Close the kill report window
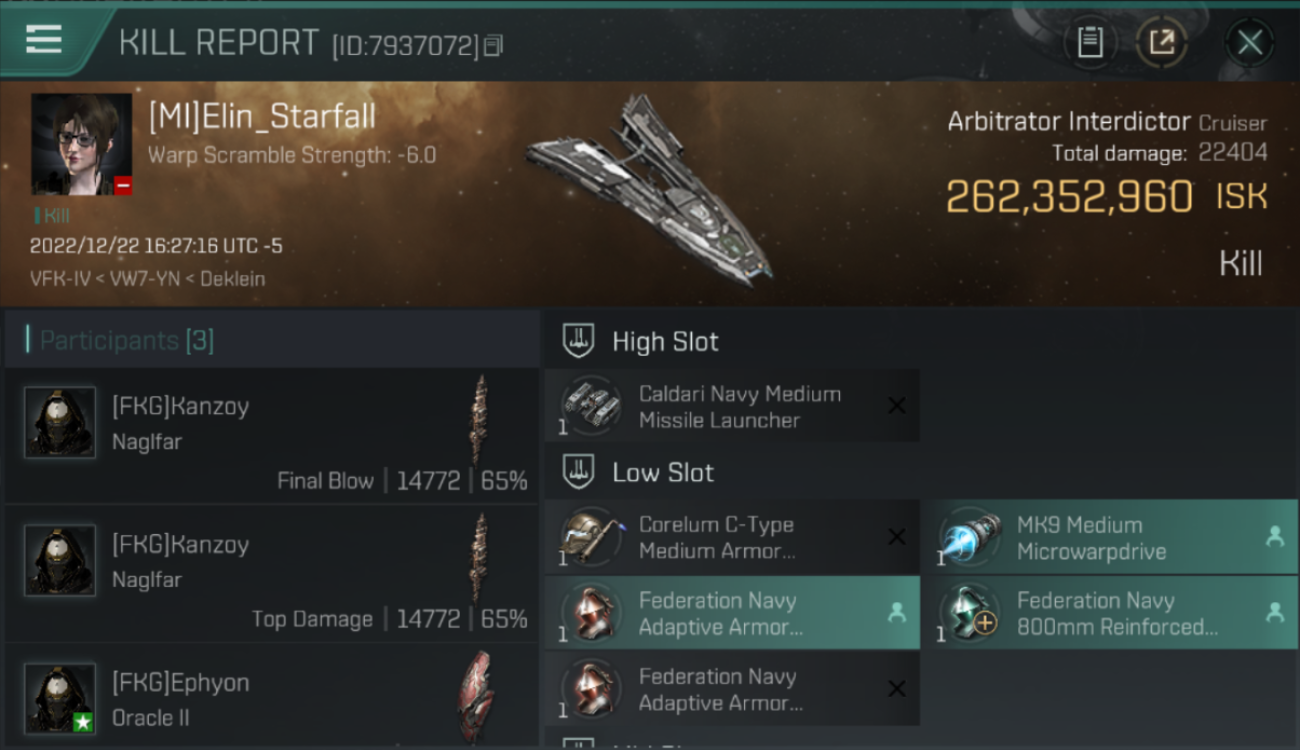Image resolution: width=1300 pixels, height=750 pixels. (x=1249, y=43)
